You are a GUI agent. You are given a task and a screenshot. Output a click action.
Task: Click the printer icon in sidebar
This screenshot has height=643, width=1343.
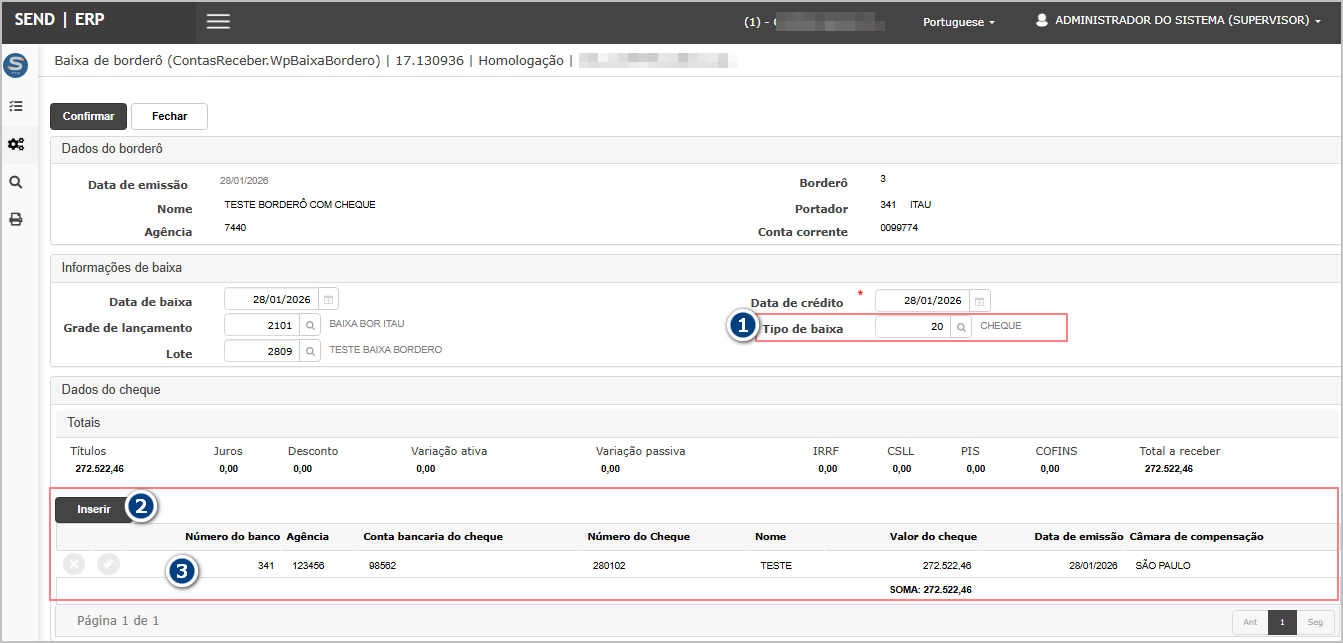click(x=16, y=219)
